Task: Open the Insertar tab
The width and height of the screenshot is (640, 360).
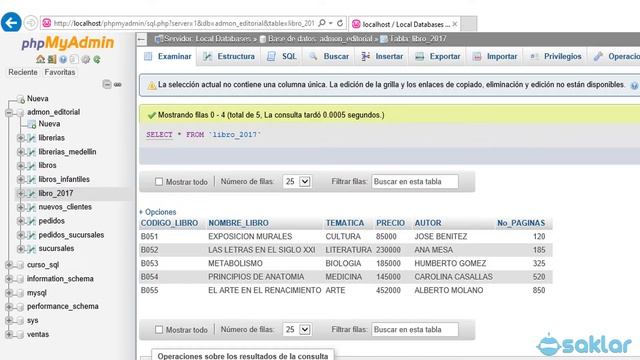Action: [382, 56]
